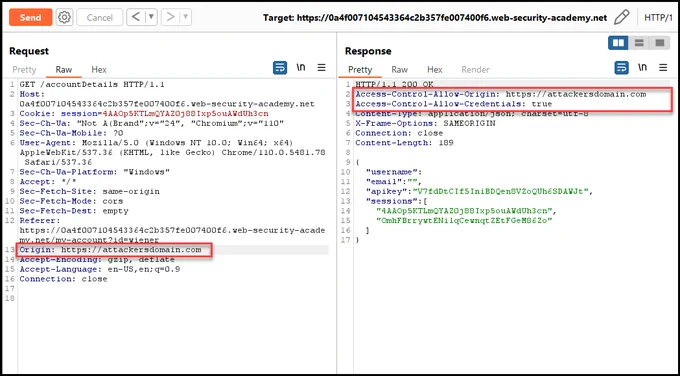The image size is (680, 376).
Task: Click Access-Control-Allow-Origin response header
Action: click(501, 94)
